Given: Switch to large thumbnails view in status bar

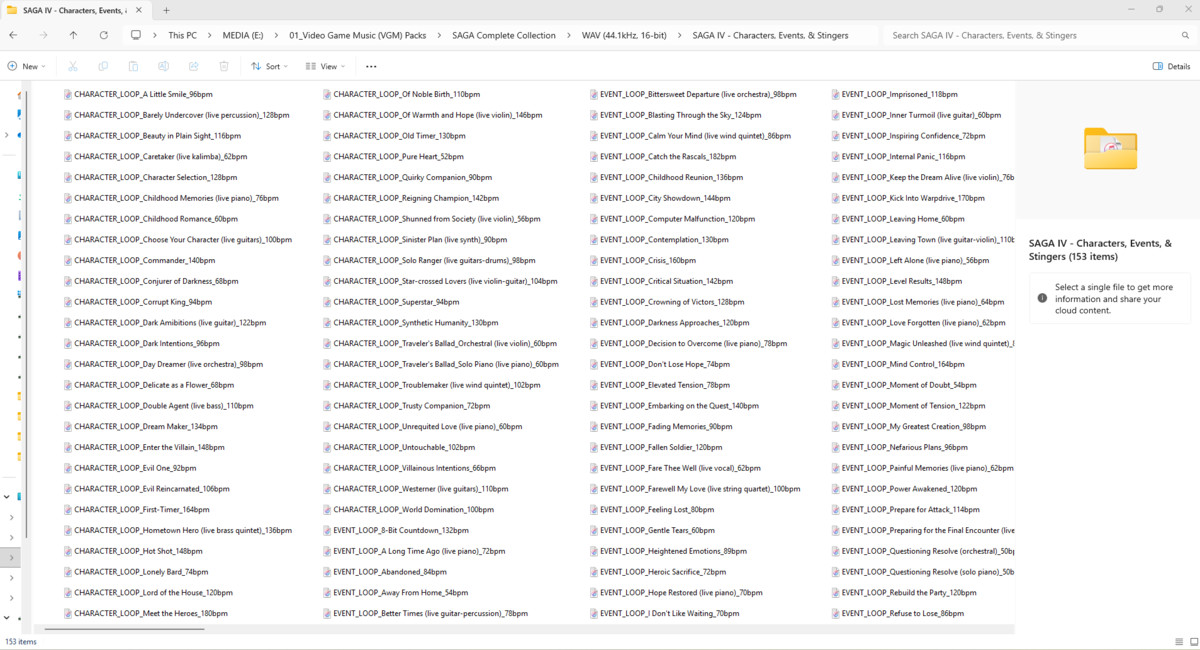Looking at the screenshot, I should pos(1194,642).
